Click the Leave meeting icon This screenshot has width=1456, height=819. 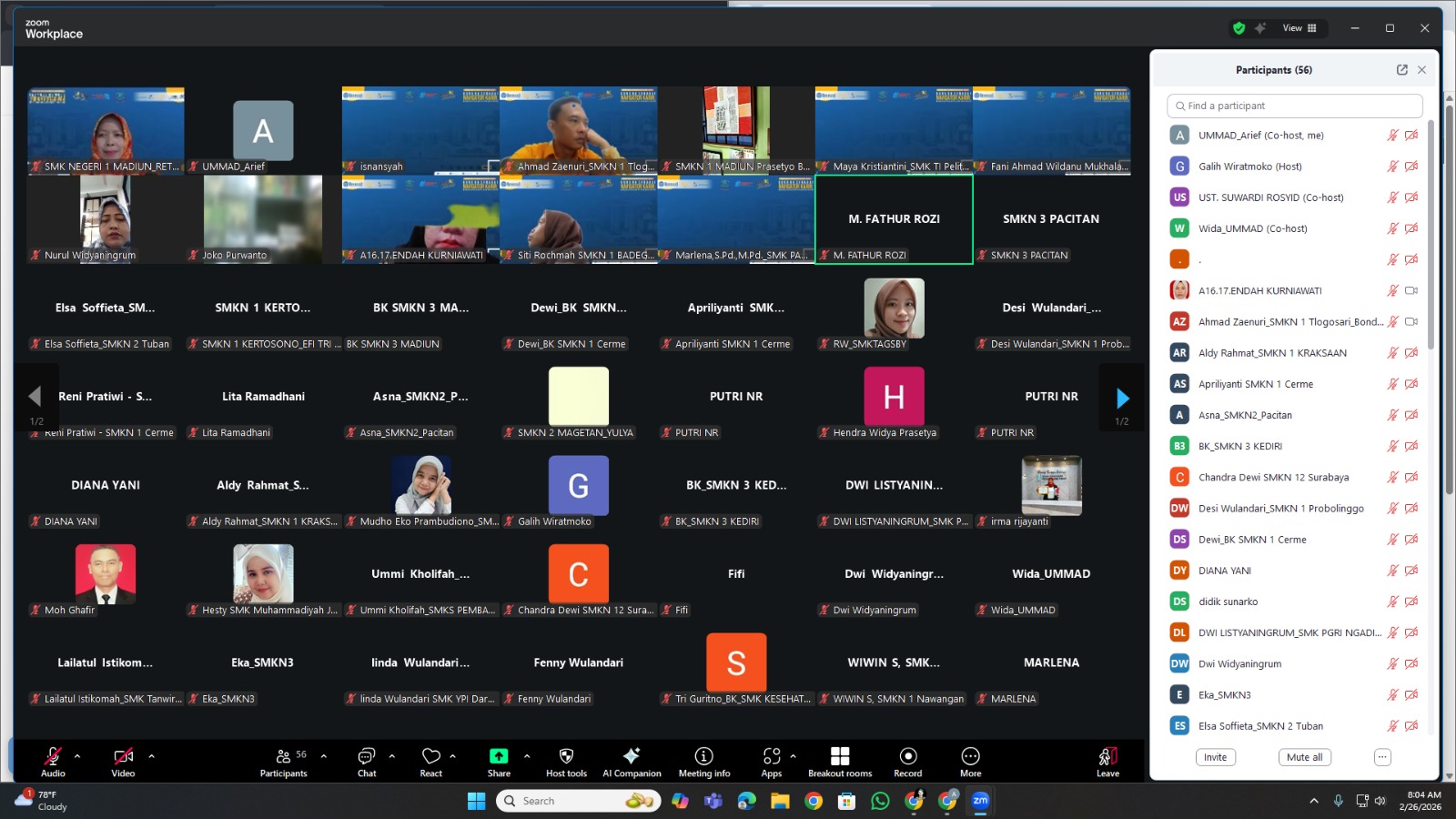point(1107,757)
